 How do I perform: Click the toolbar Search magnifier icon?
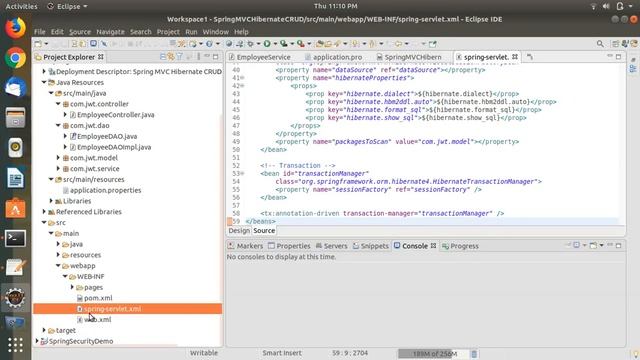(x=600, y=44)
